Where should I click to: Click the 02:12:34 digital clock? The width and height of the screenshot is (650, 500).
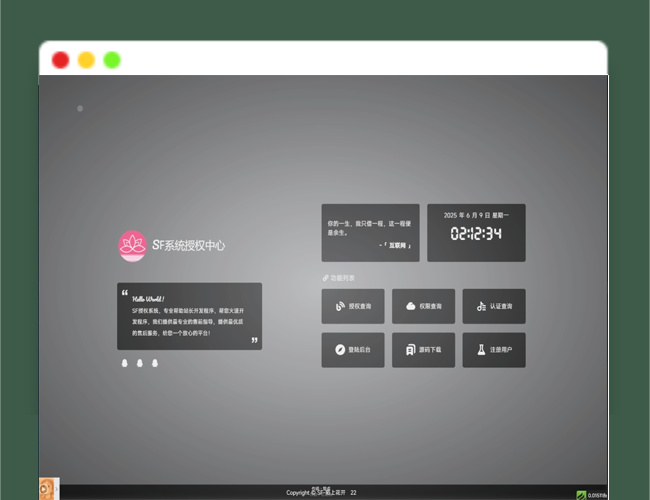(476, 233)
